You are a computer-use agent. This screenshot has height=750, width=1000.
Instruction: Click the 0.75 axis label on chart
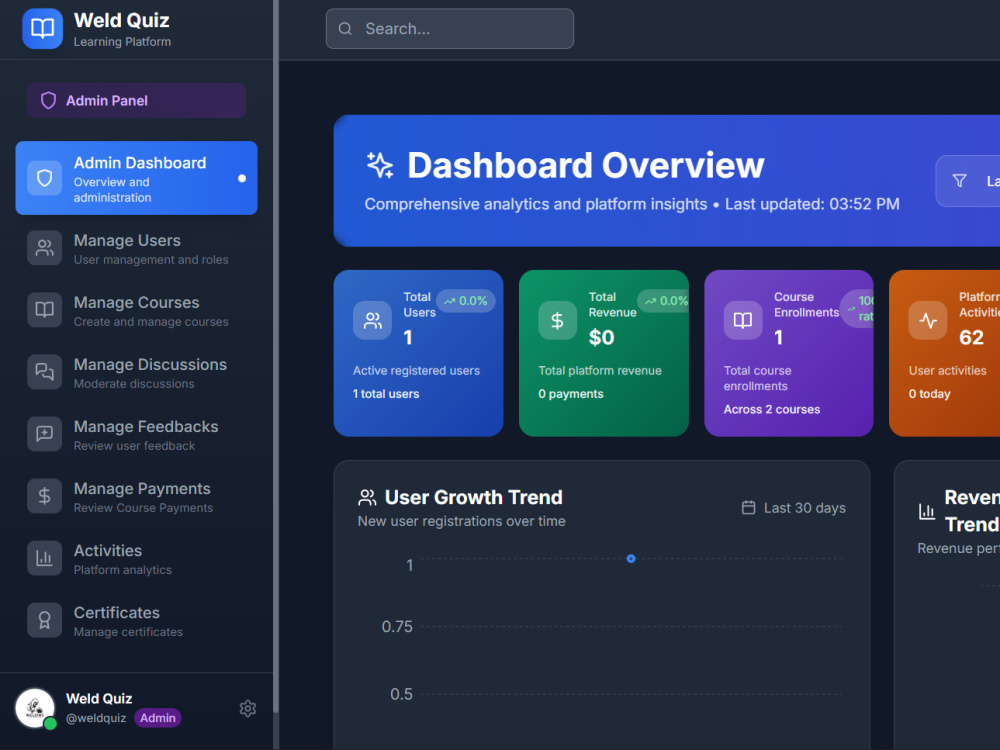[x=397, y=627]
